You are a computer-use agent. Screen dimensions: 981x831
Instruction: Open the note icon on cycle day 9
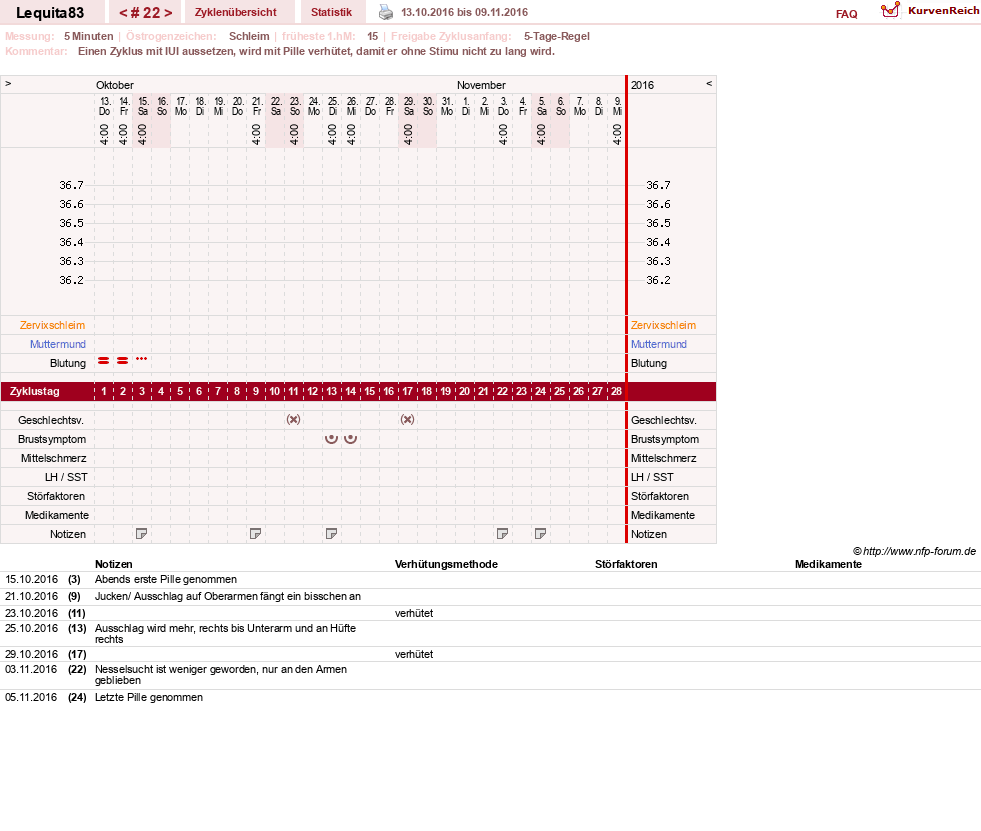coord(255,534)
